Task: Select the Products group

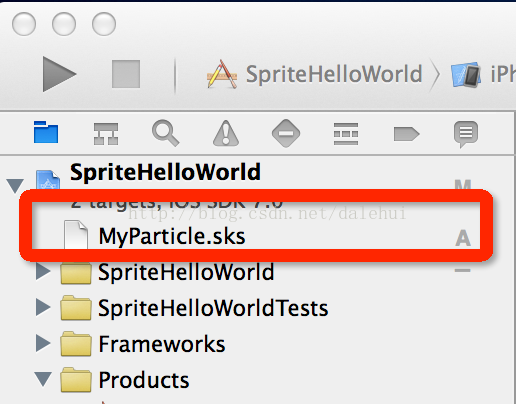Action: (144, 380)
